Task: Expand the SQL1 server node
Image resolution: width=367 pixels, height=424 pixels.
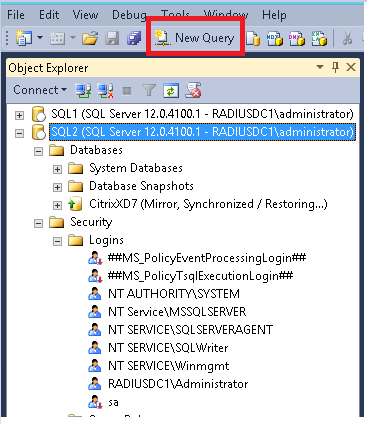Action: [19, 115]
